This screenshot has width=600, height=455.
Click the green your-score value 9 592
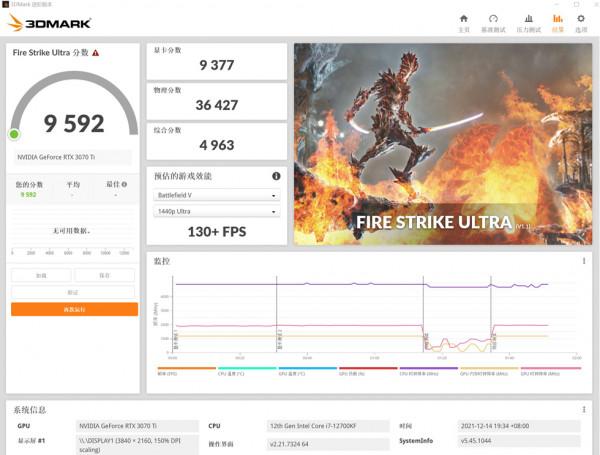pyautogui.click(x=28, y=194)
